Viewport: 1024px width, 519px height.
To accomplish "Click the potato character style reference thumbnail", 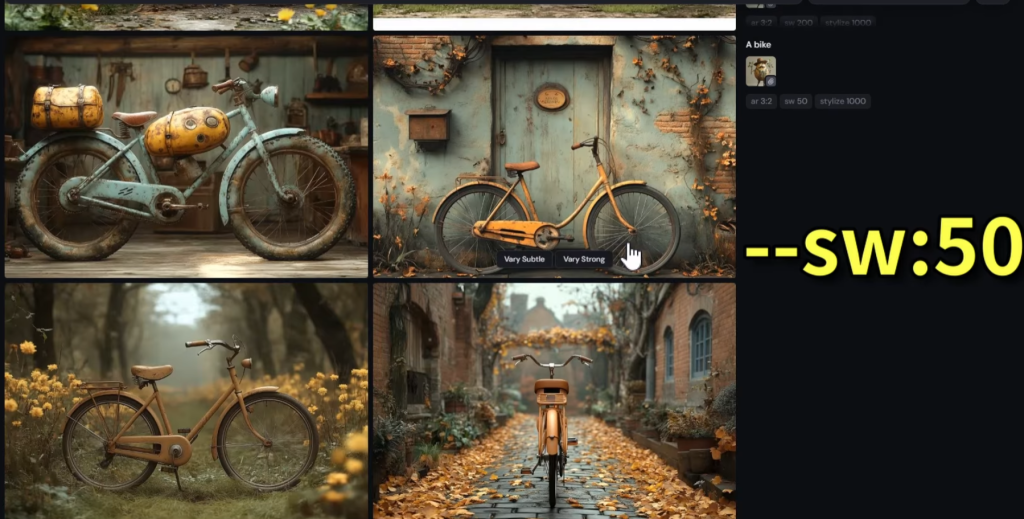I will click(x=760, y=70).
